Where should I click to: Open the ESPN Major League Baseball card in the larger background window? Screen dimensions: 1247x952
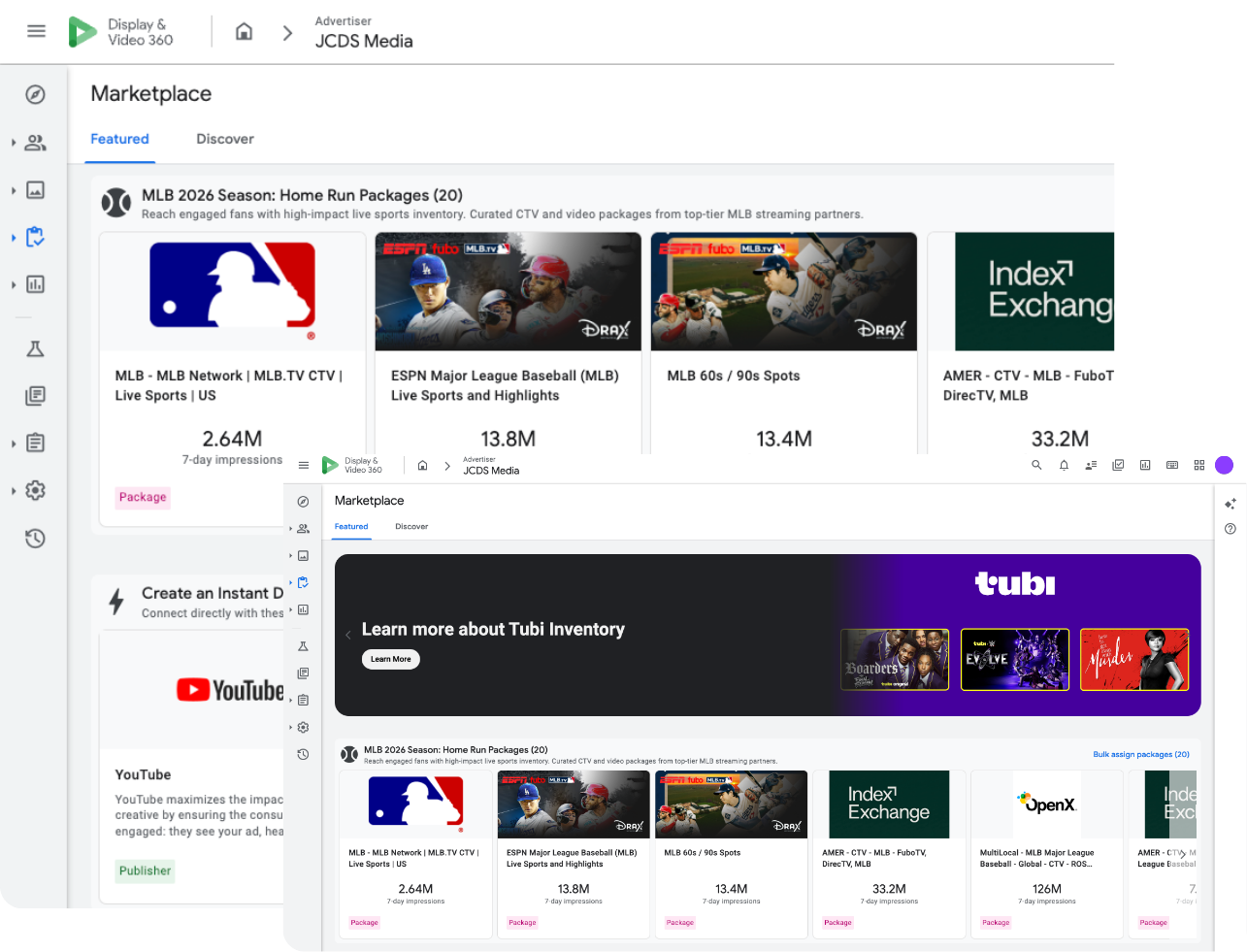509,343
